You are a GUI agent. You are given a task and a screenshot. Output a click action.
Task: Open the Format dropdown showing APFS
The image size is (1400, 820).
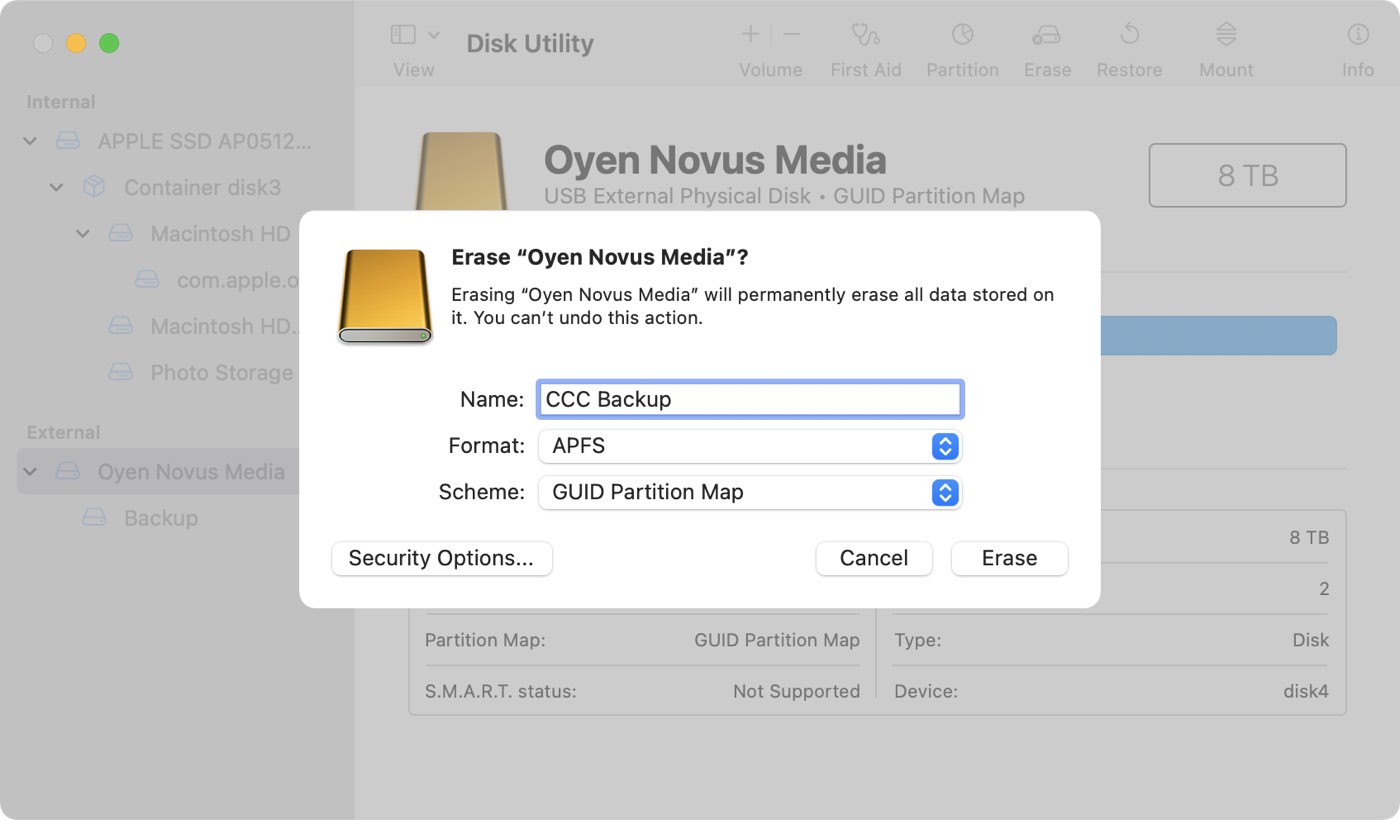click(x=750, y=446)
